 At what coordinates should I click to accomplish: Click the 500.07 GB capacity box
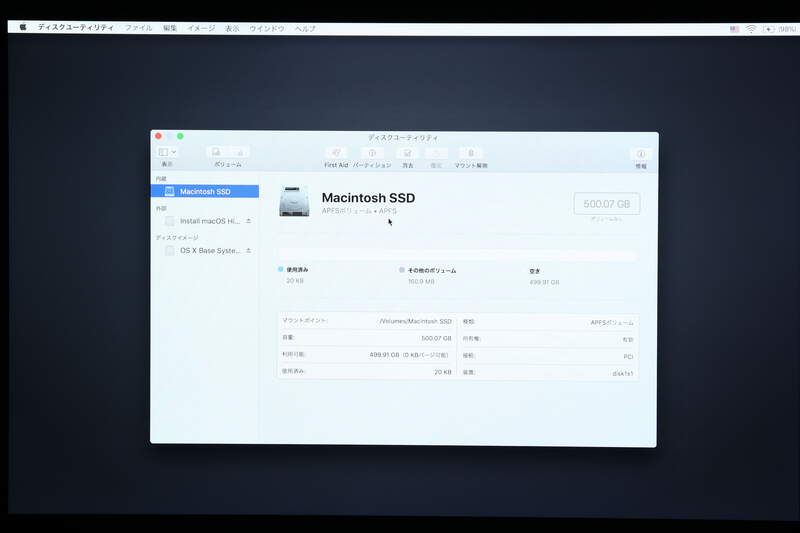607,204
